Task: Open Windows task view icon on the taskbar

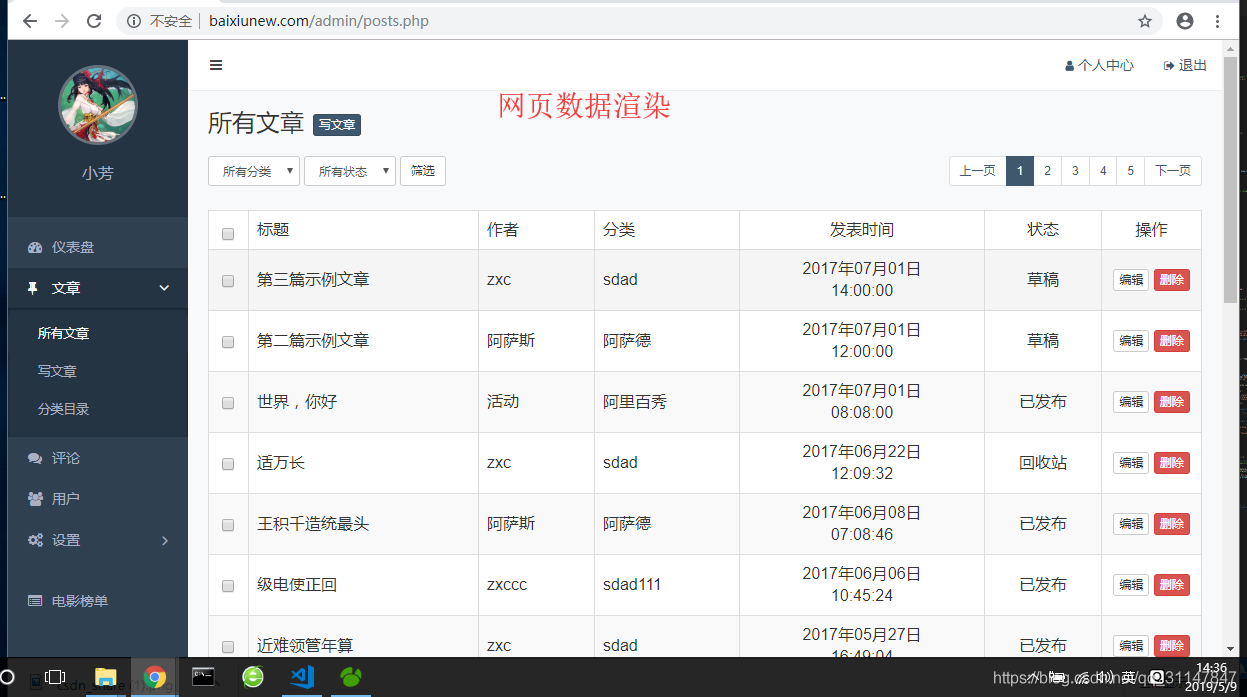Action: (x=56, y=677)
